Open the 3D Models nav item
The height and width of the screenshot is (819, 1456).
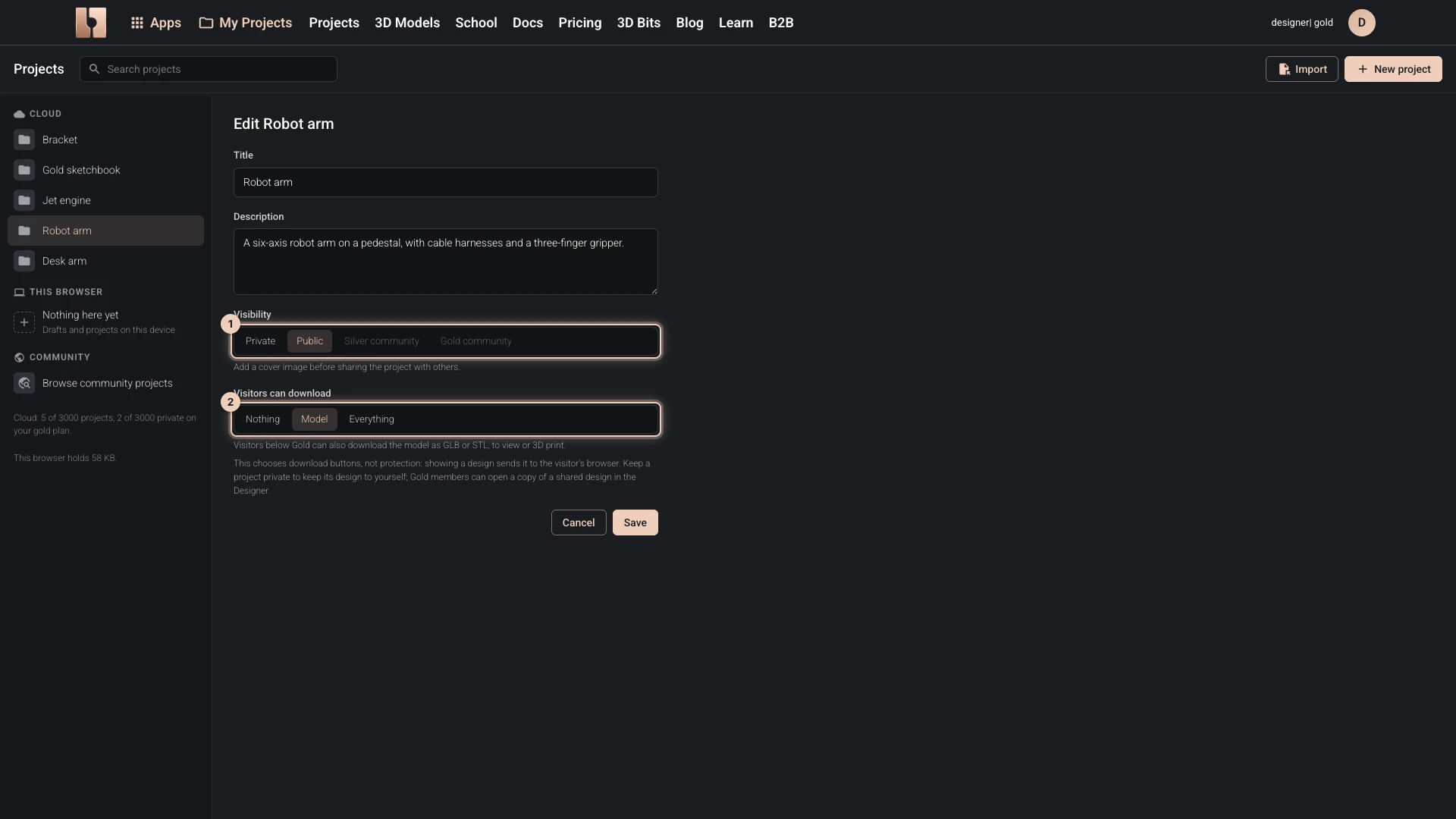pos(407,23)
